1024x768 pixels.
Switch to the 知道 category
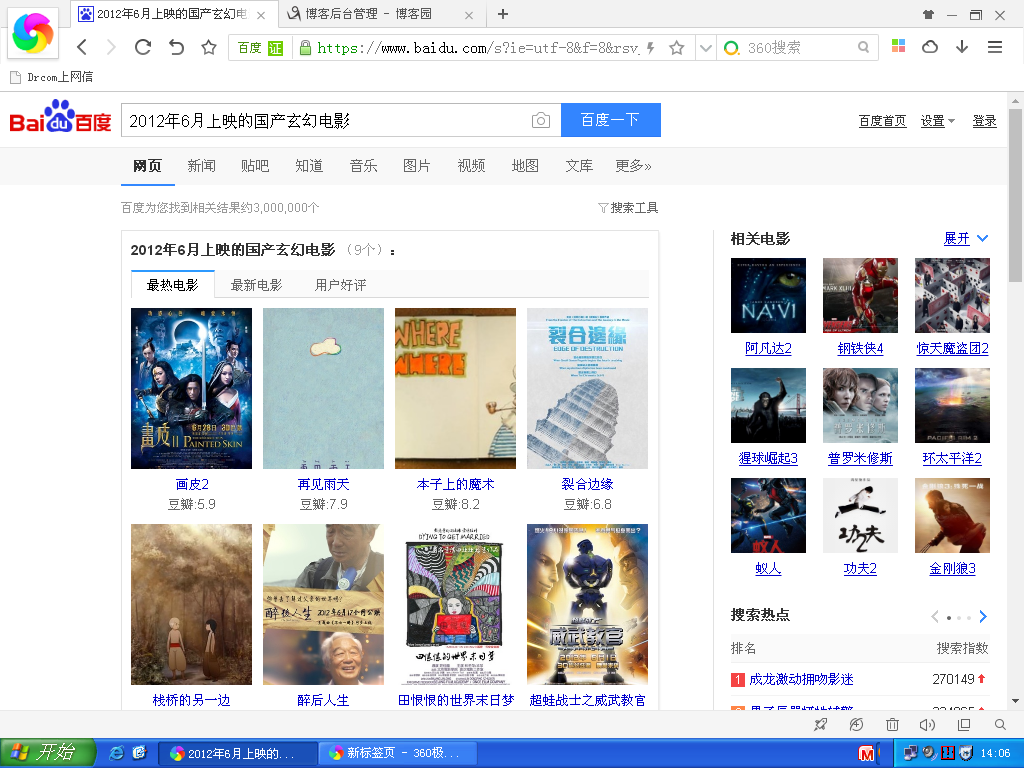[x=309, y=166]
